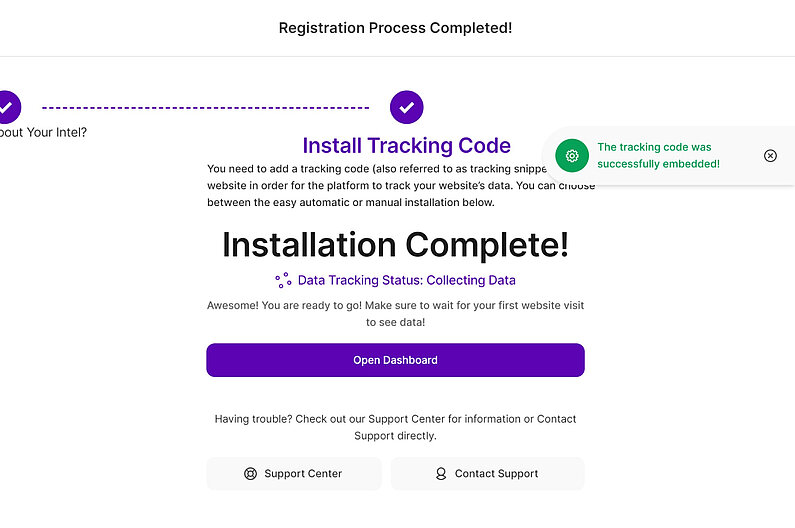Click the 'You need to add a tracking code' description

pyautogui.click(x=380, y=186)
